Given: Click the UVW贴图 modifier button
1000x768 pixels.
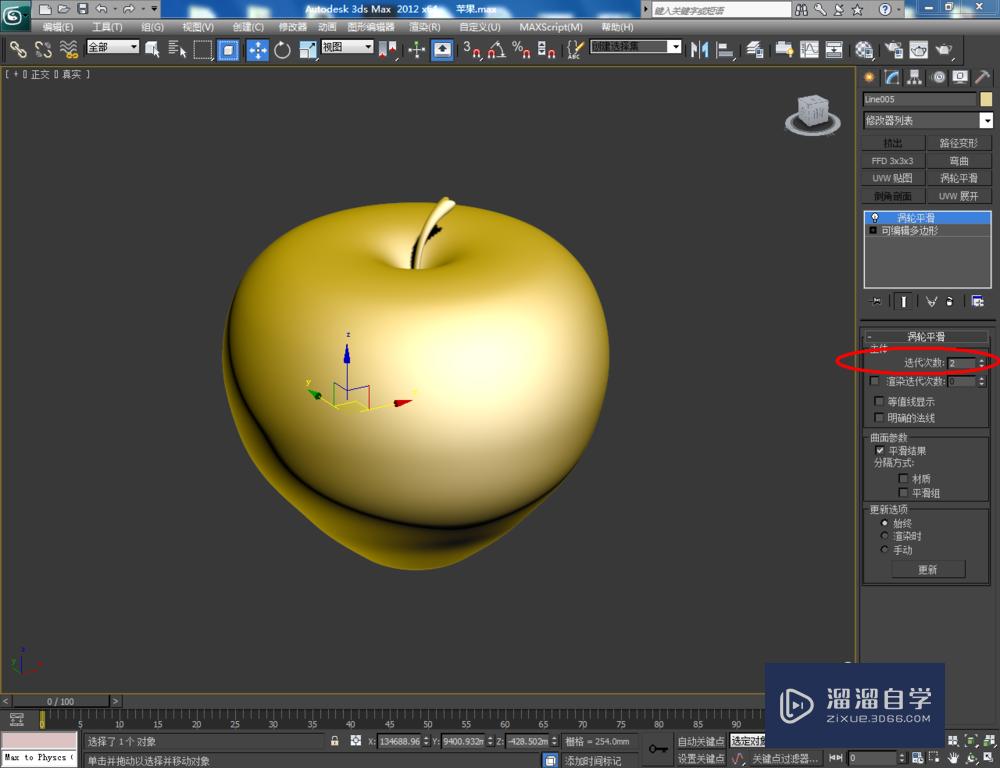Looking at the screenshot, I should click(891, 177).
